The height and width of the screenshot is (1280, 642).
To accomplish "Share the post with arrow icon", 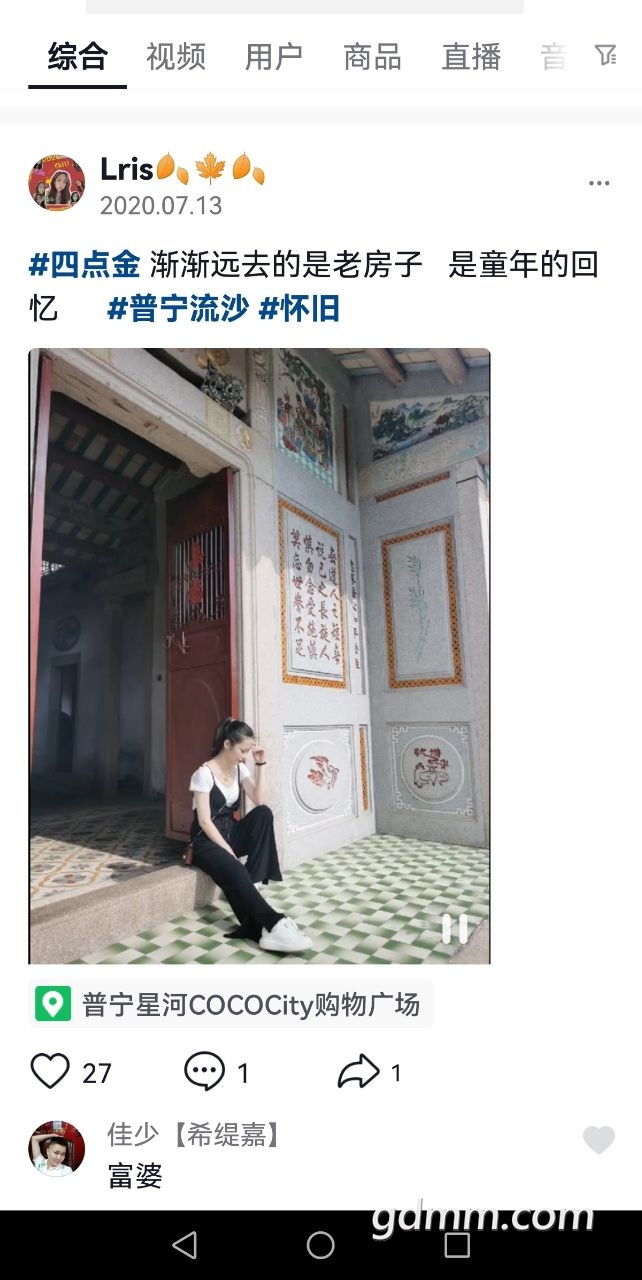I will click(358, 1073).
